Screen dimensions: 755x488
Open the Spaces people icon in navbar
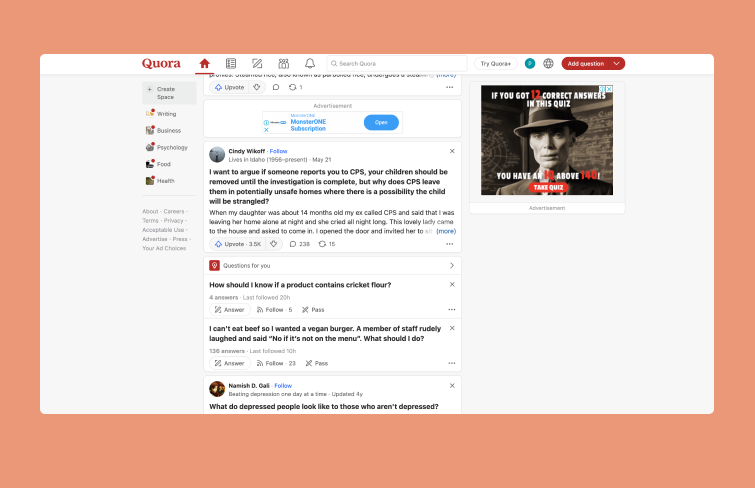pos(284,64)
